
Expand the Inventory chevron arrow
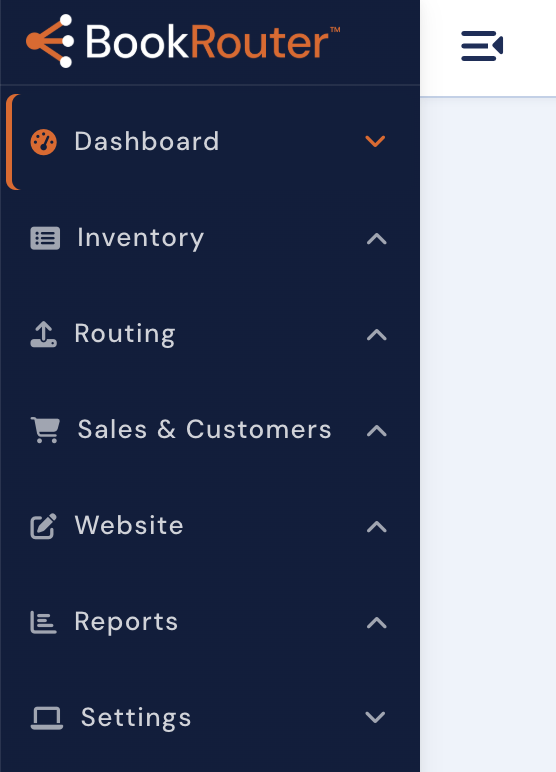[377, 239]
